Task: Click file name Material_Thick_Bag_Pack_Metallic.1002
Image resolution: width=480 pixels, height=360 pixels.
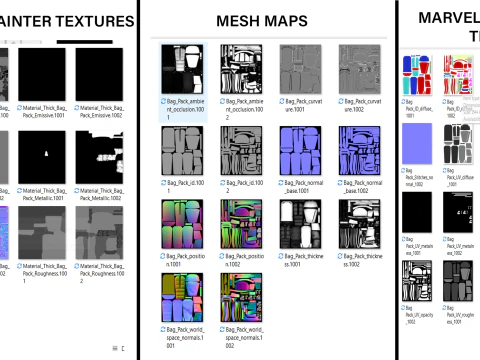Action: tap(102, 194)
